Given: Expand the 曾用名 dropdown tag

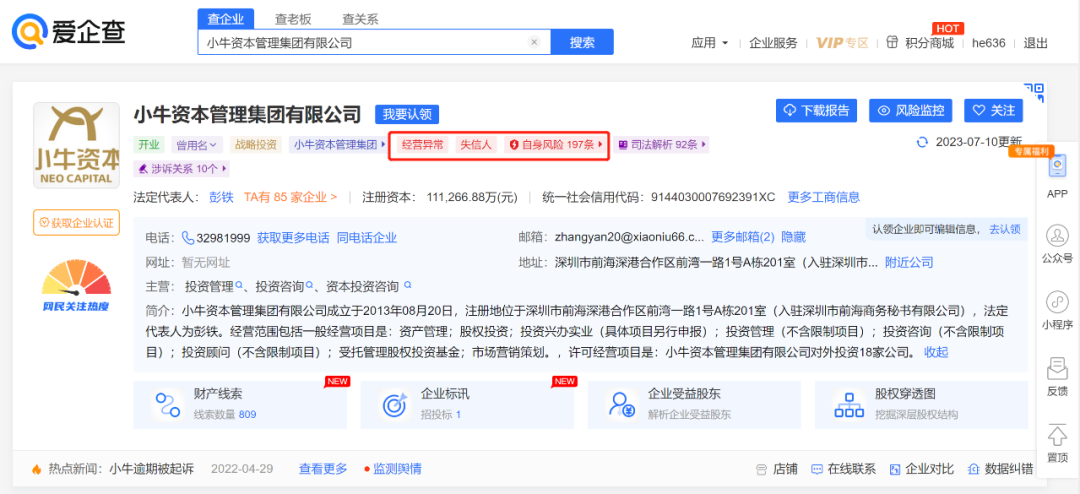Looking at the screenshot, I should tap(197, 145).
